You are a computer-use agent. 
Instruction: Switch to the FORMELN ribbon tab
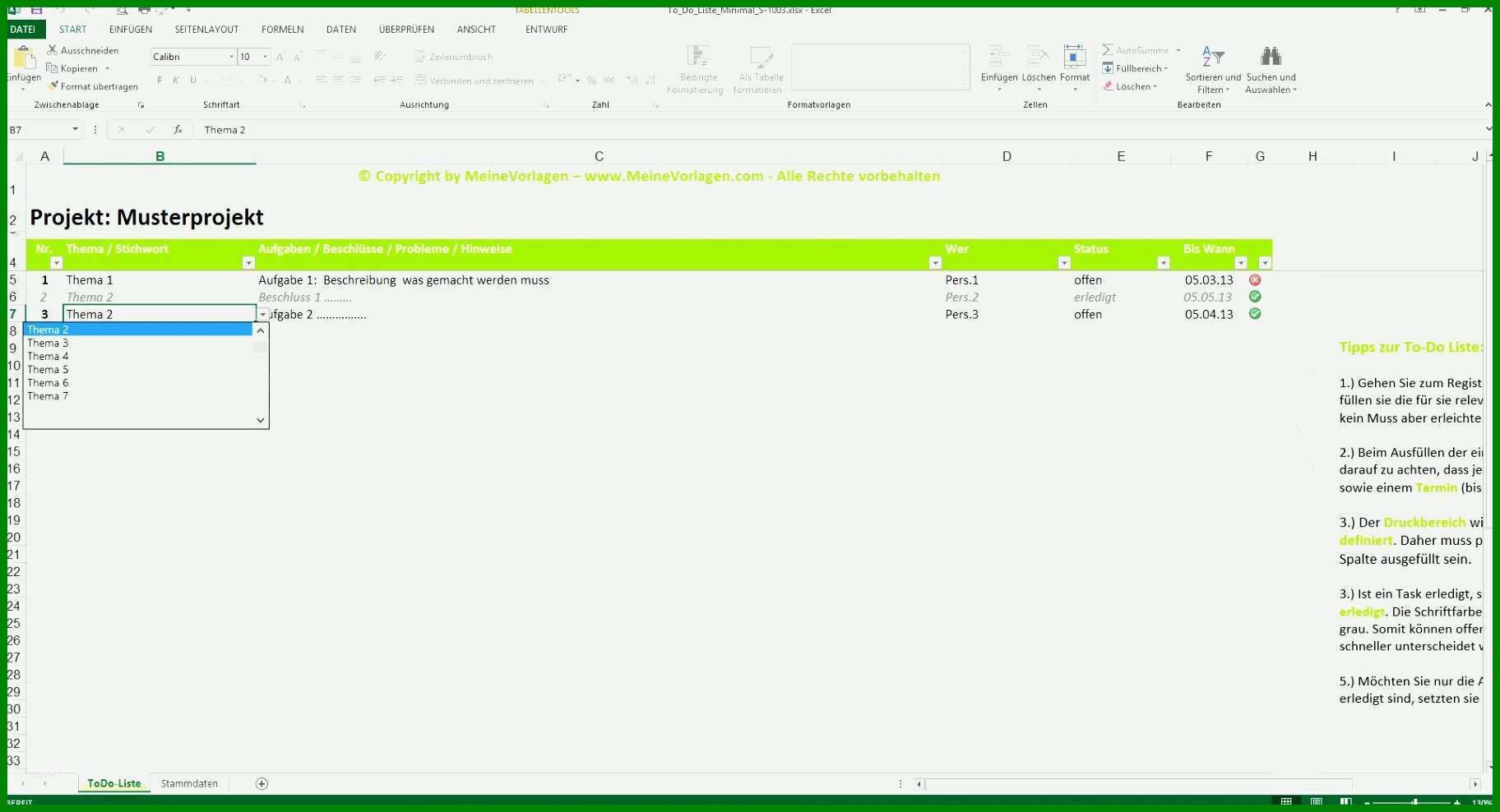(x=282, y=29)
